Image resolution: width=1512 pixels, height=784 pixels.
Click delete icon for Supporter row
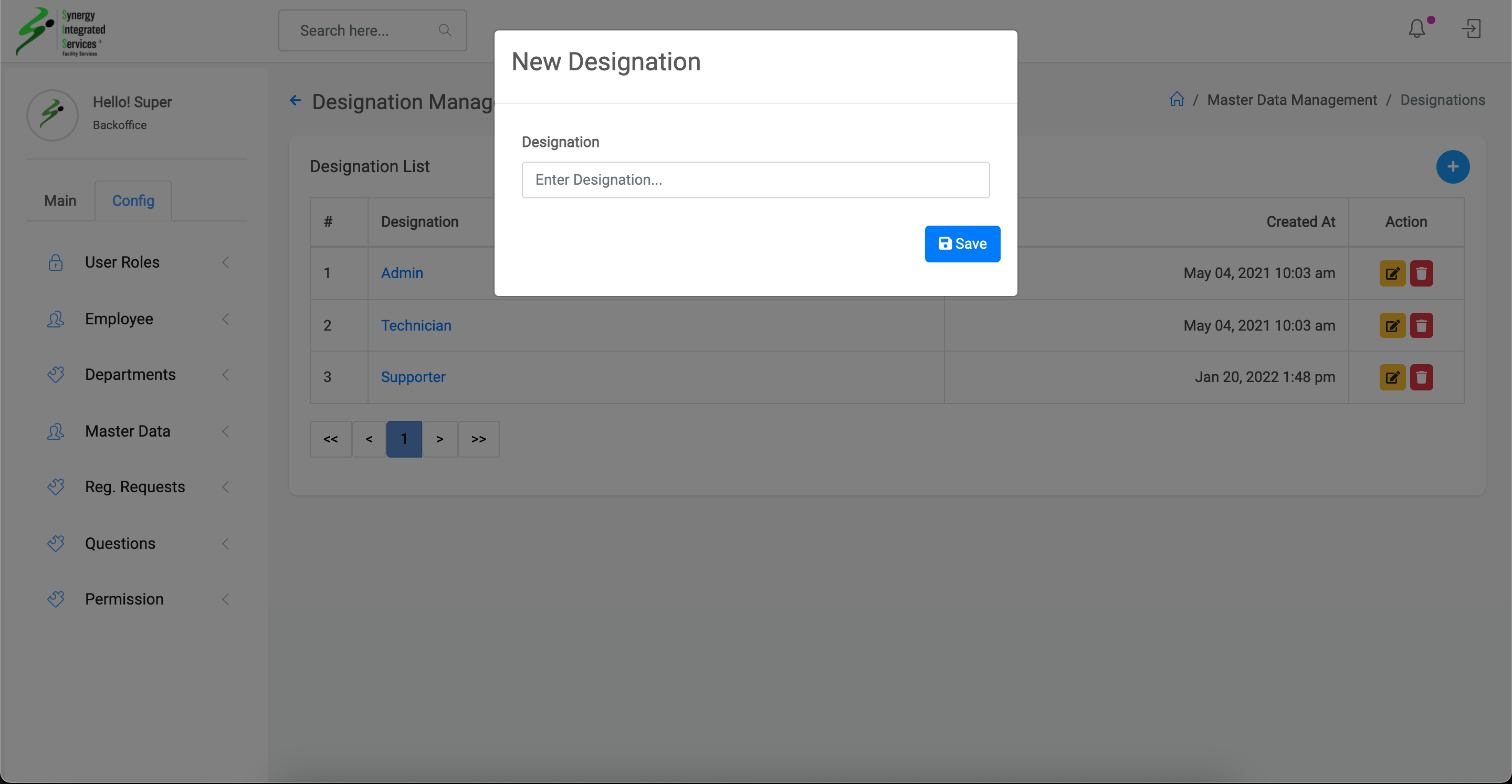click(1421, 377)
